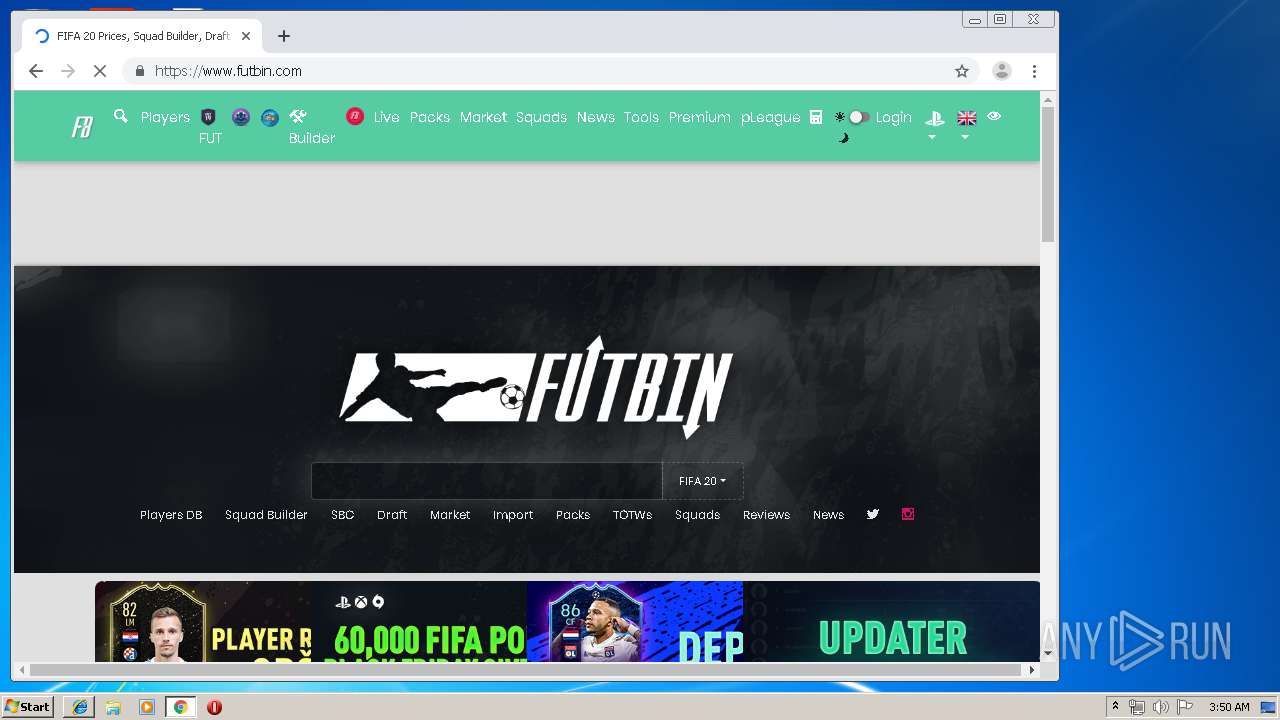Toggle the eye visibility icon in navbar

click(994, 116)
